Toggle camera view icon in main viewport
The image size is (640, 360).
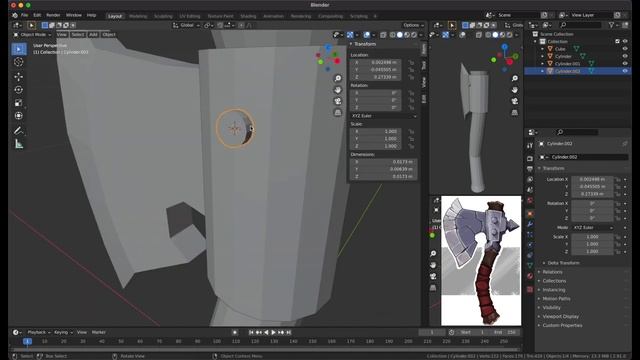pyautogui.click(x=338, y=101)
